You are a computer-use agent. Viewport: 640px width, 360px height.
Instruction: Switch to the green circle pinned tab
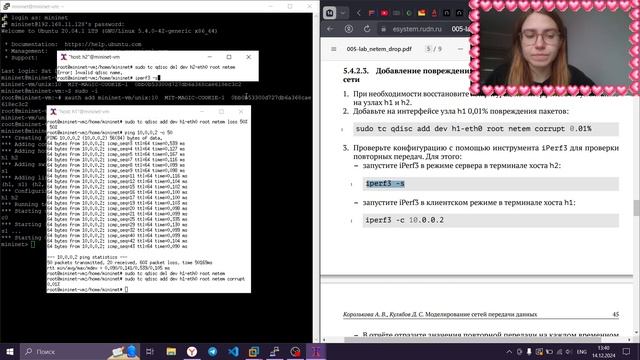409,13
